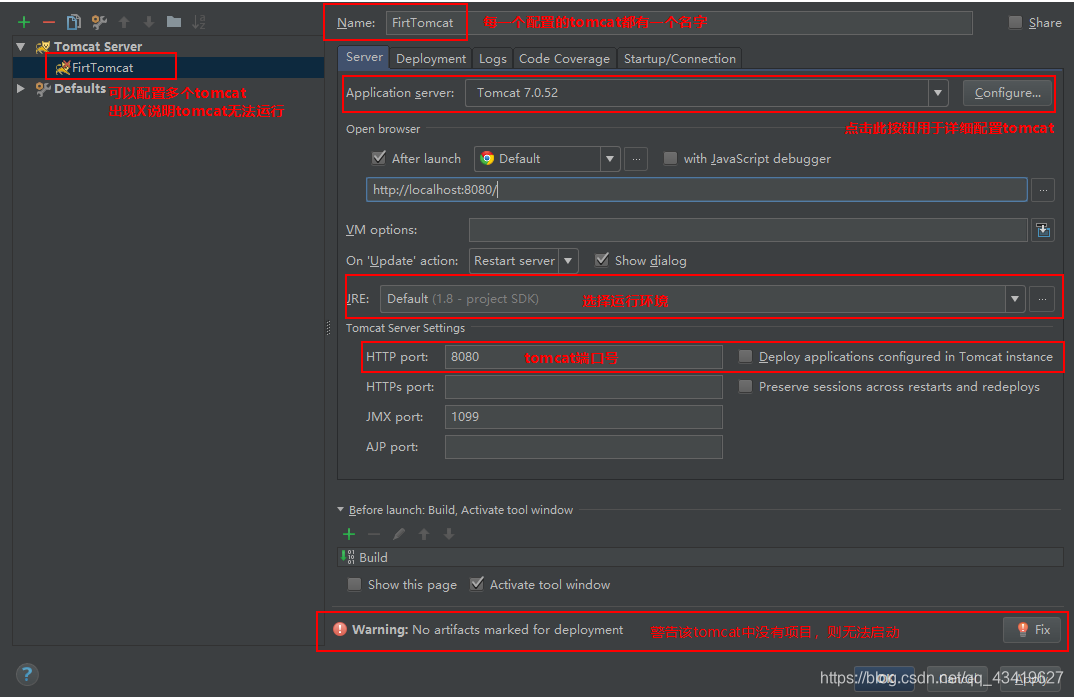Expand the Defaults tree node
Viewport: 1074px width, 697px height.
coord(21,88)
